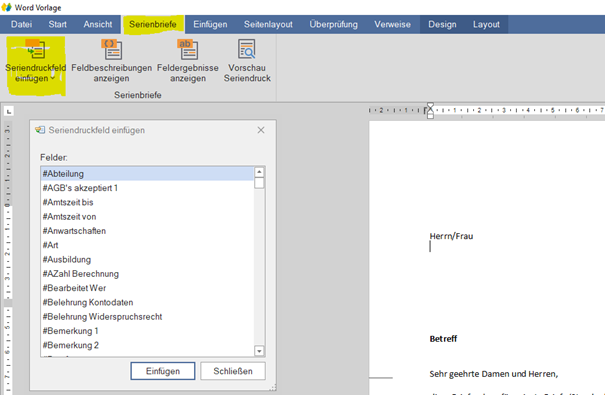Image resolution: width=605 pixels, height=395 pixels.
Task: Click Feldergebnisse anzeigen icon
Action: click(x=188, y=49)
